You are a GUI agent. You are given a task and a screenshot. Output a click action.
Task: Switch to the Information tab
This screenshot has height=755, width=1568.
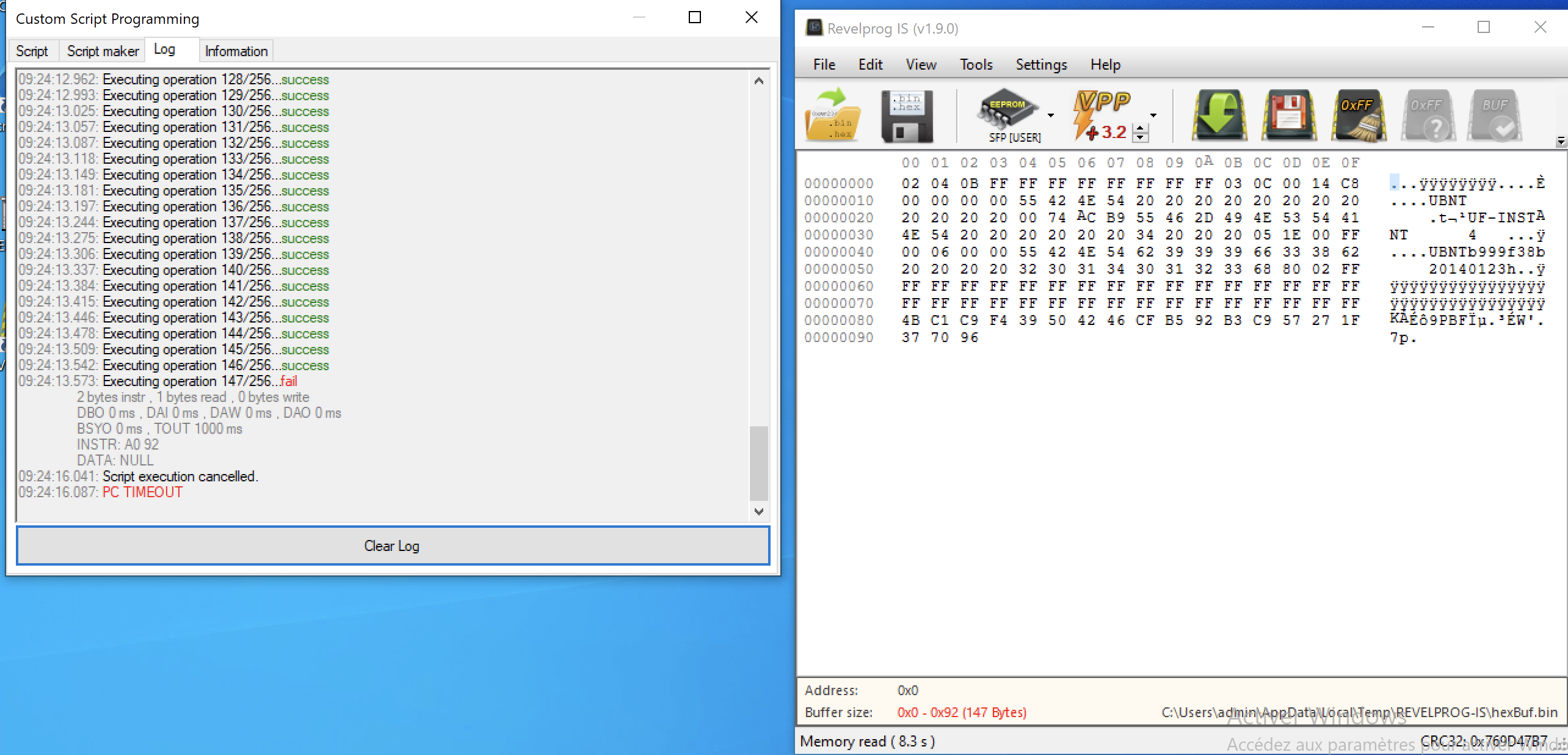(x=236, y=51)
